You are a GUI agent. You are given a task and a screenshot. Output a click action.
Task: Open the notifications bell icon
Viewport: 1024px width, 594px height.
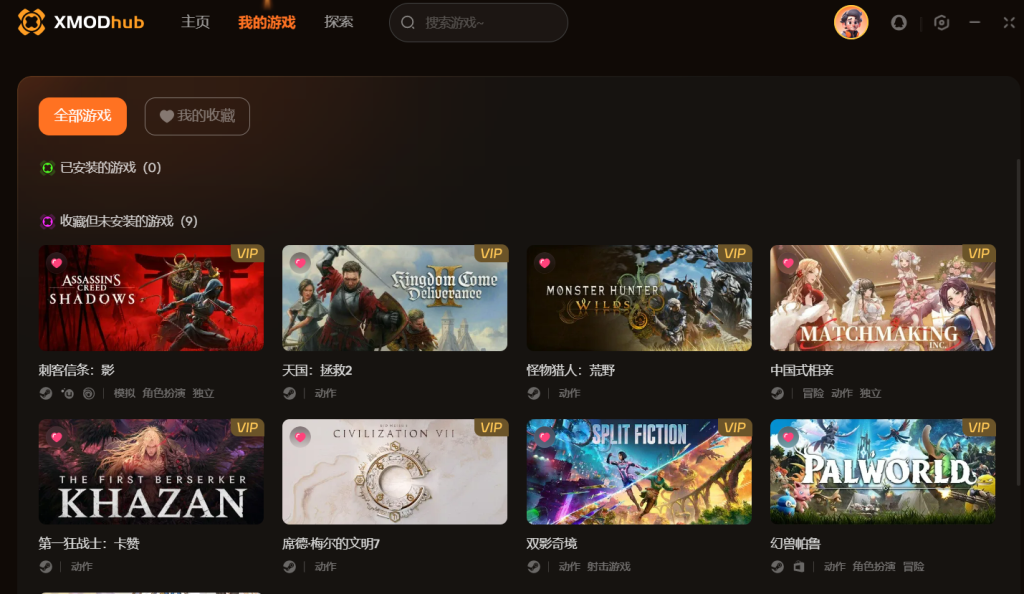(x=899, y=23)
